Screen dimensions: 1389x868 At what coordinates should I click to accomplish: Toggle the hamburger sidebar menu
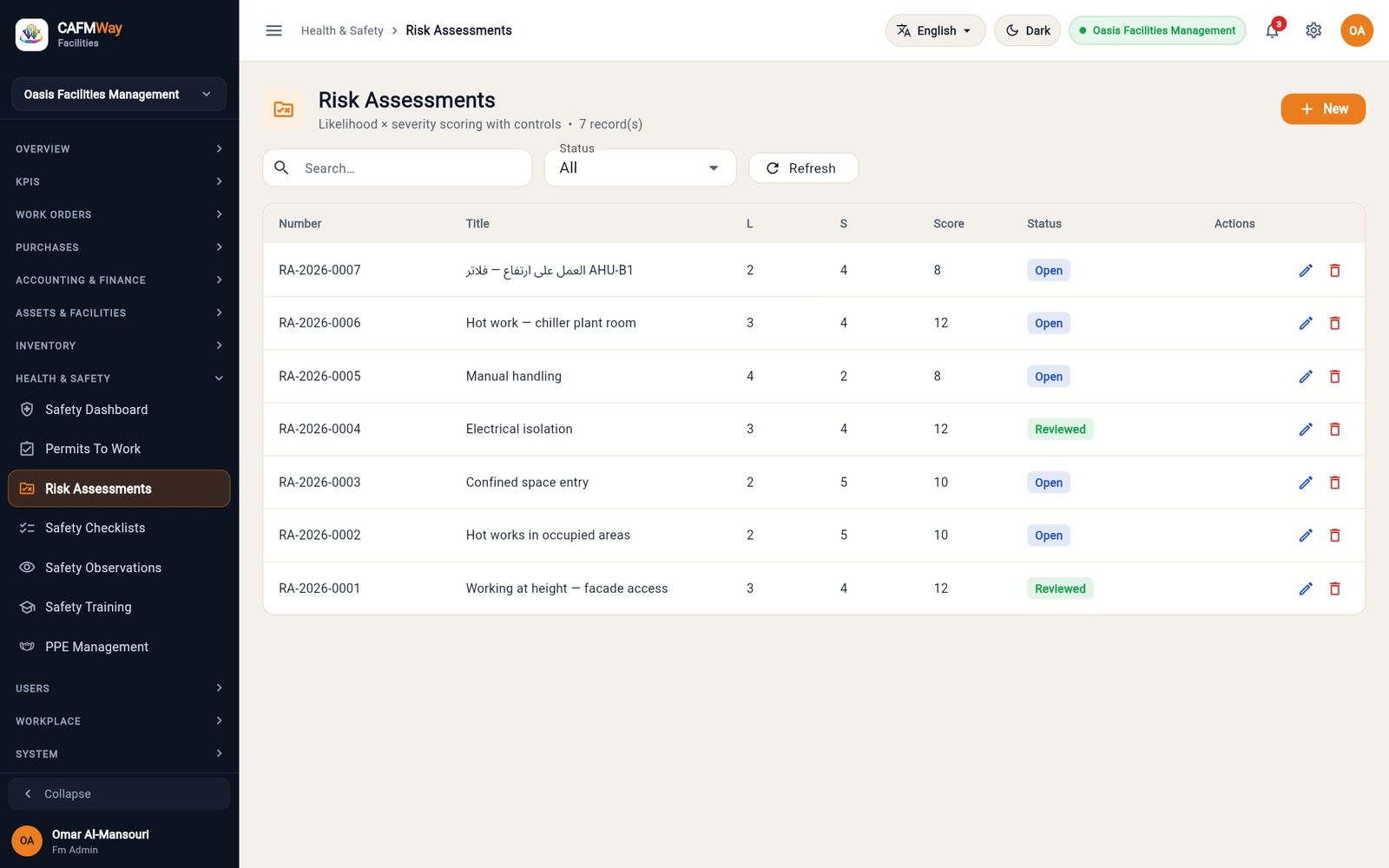pos(273,30)
